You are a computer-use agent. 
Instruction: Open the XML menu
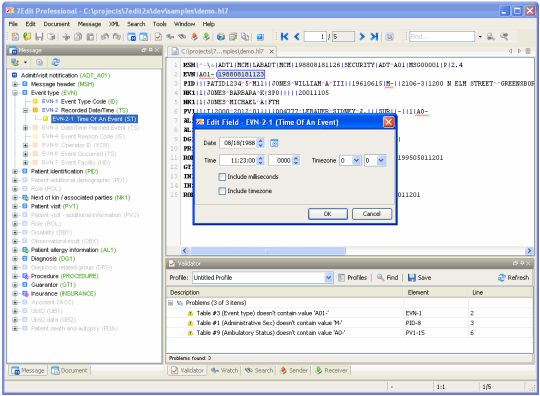tap(114, 24)
